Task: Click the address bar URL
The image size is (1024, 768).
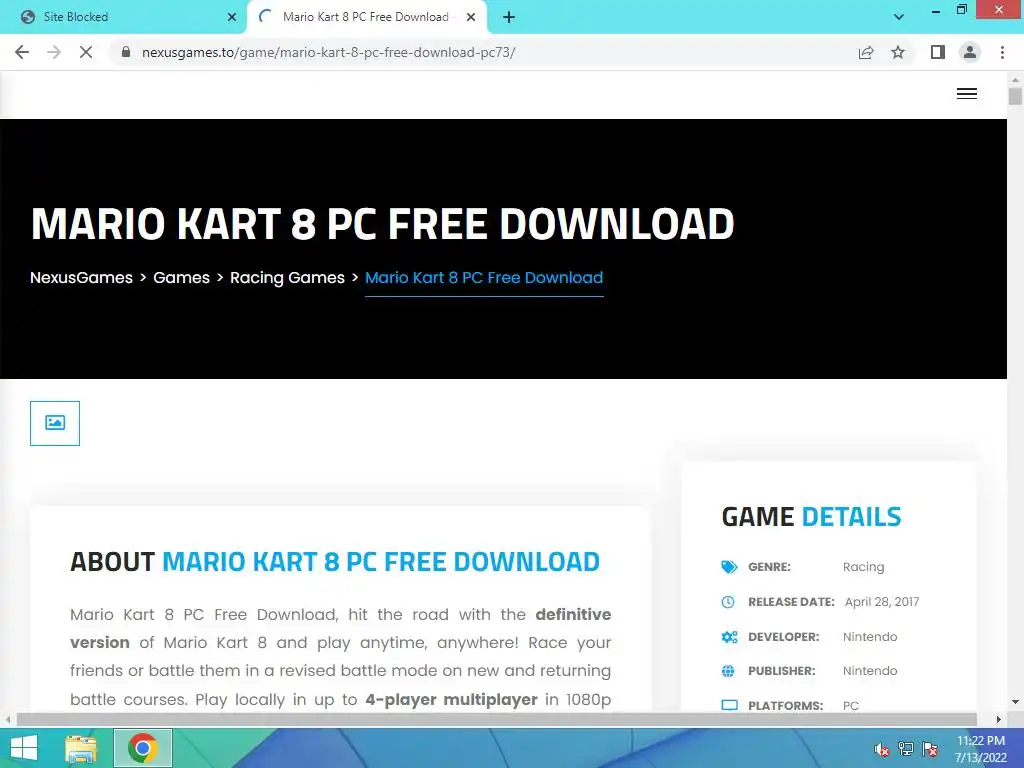Action: click(328, 52)
